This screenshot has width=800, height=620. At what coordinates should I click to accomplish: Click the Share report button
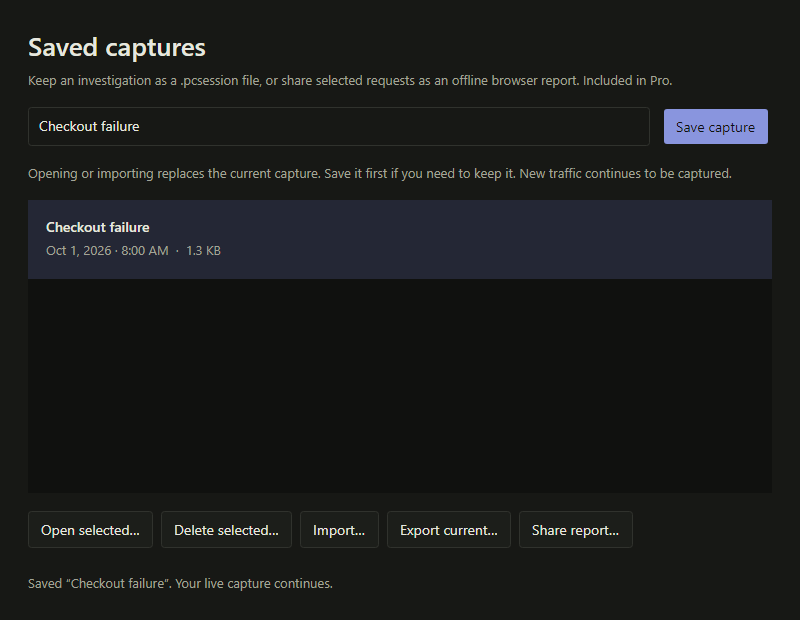tap(576, 530)
